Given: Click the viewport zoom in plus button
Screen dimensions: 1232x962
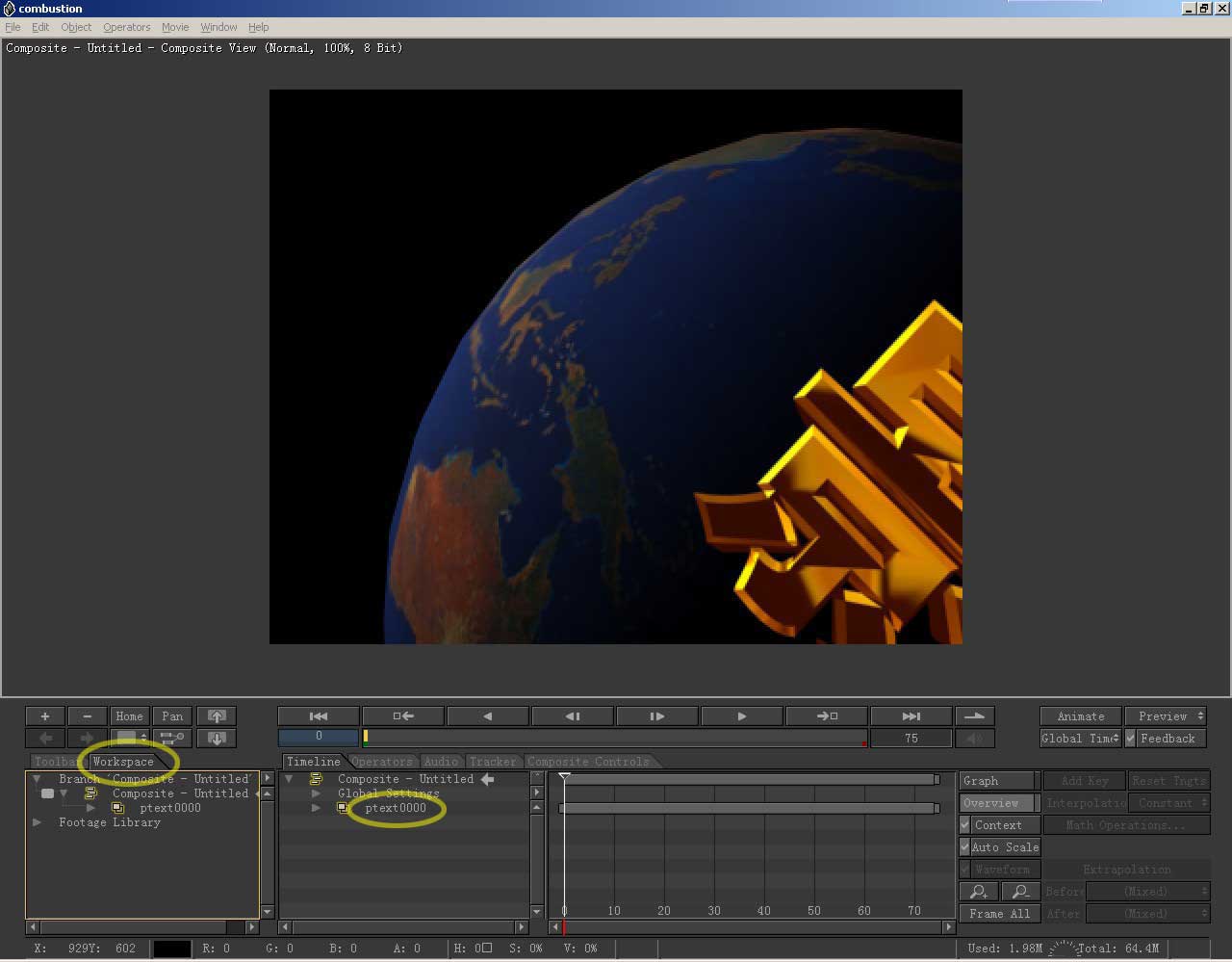Looking at the screenshot, I should click(x=45, y=716).
